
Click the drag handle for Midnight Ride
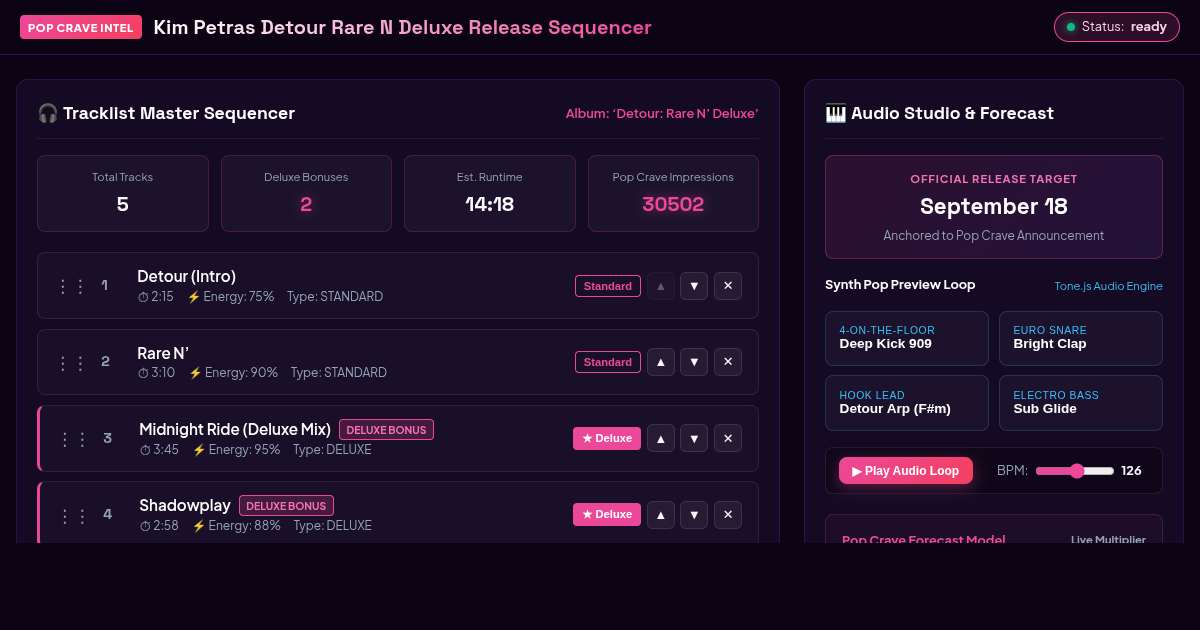click(x=73, y=438)
